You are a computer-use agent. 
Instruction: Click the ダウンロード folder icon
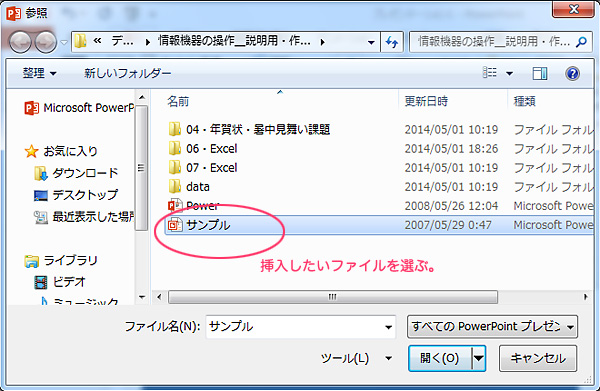41,173
